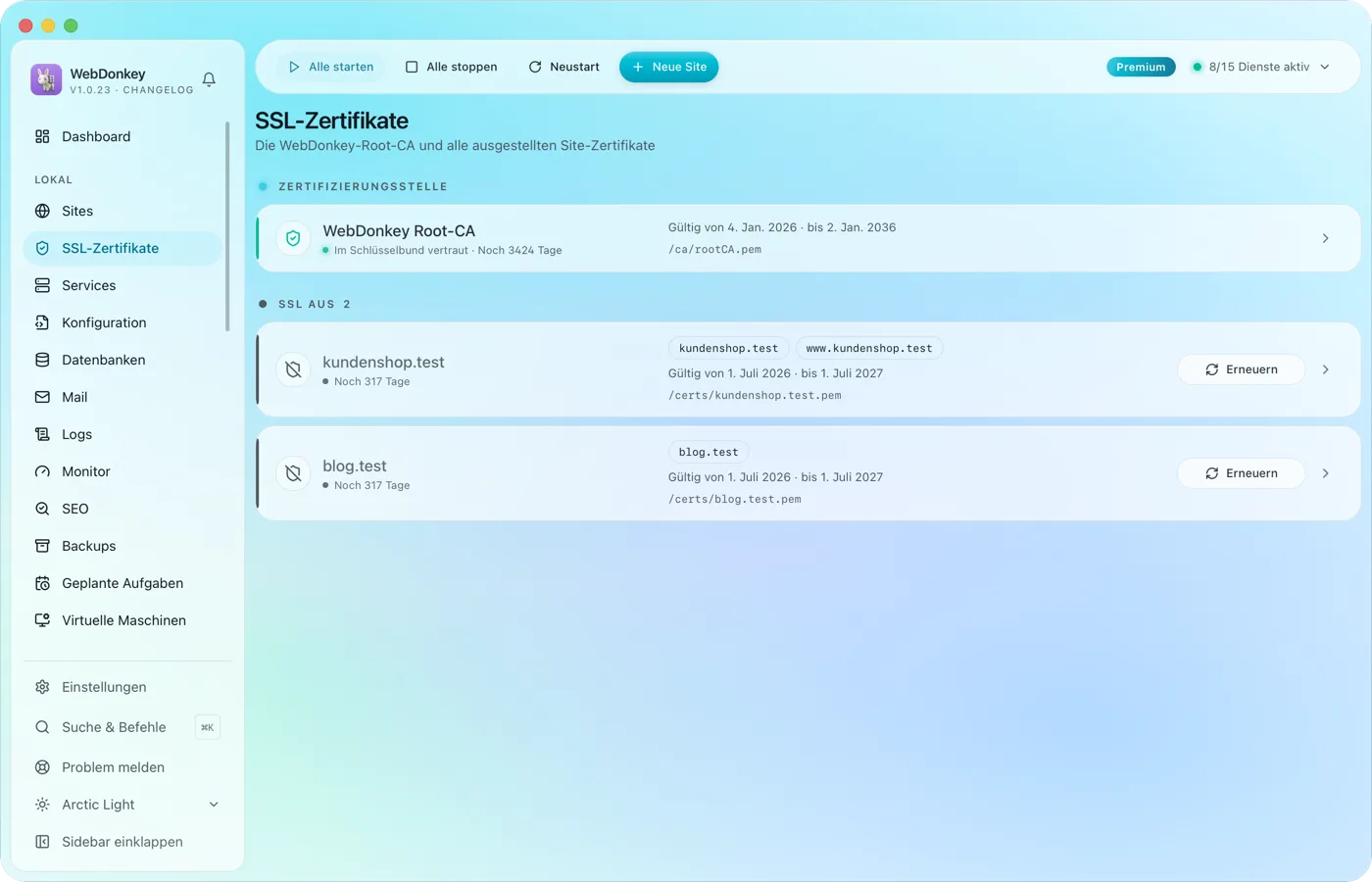This screenshot has height=882, width=1372.
Task: Open notifications via the bell icon
Action: 209,79
